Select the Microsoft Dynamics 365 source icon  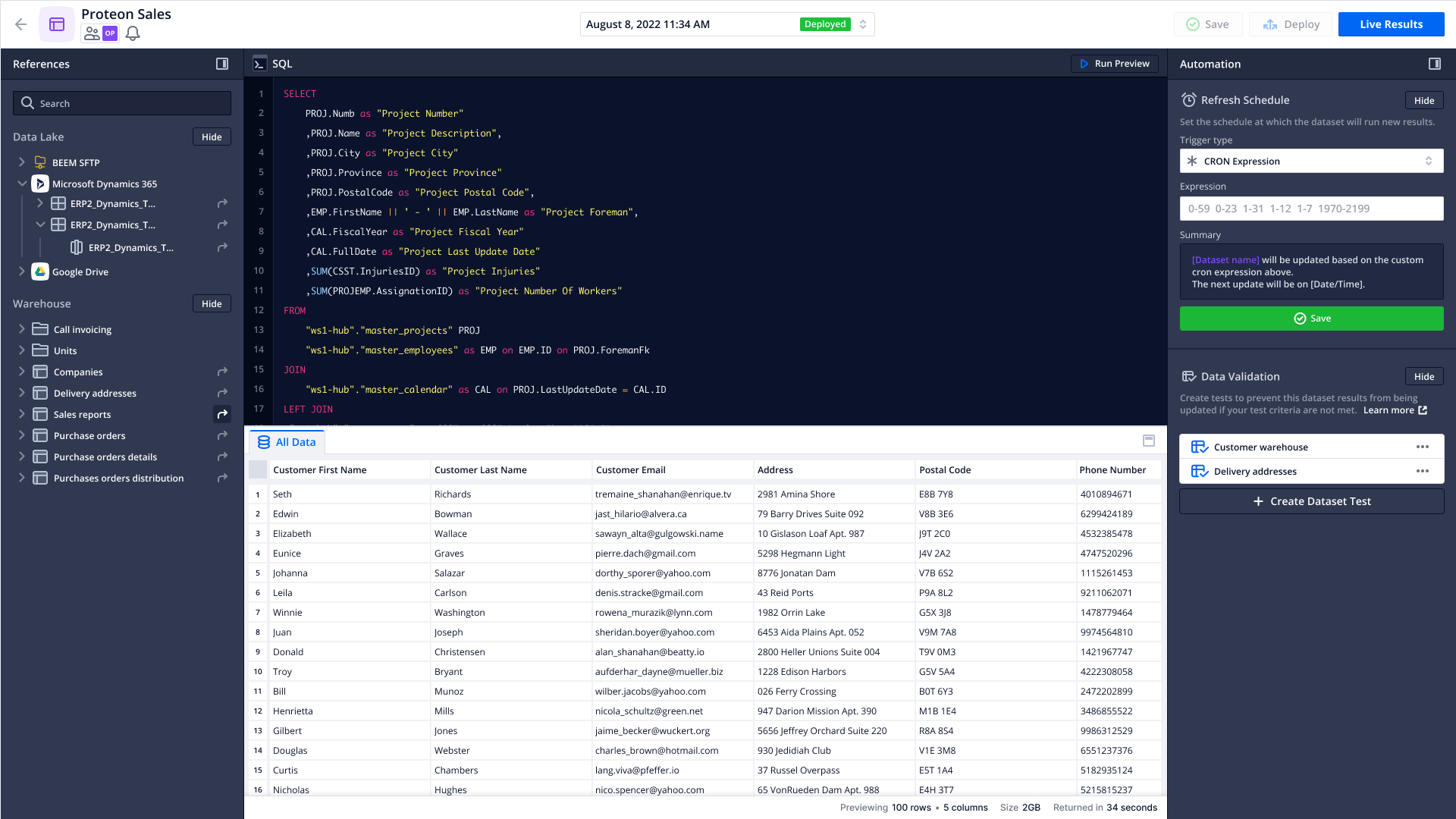[39, 184]
